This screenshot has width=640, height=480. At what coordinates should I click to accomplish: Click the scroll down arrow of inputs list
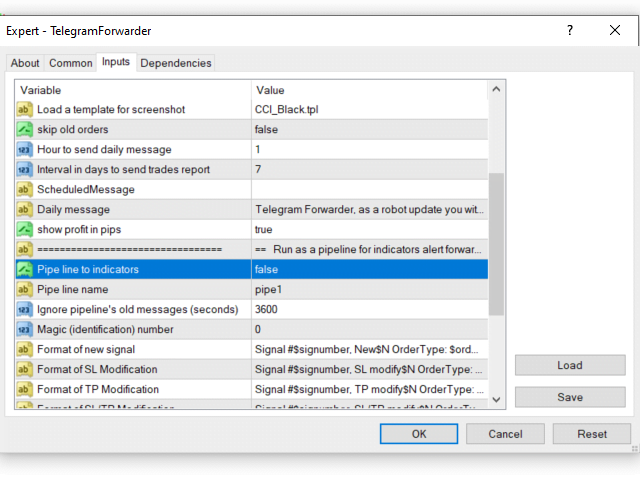(496, 400)
